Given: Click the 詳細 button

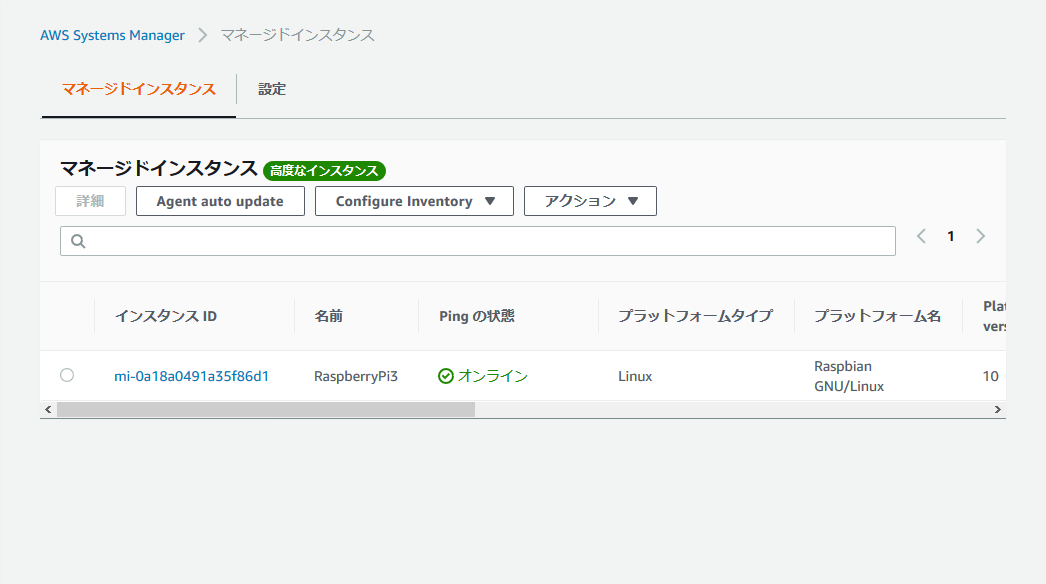Looking at the screenshot, I should tap(90, 201).
